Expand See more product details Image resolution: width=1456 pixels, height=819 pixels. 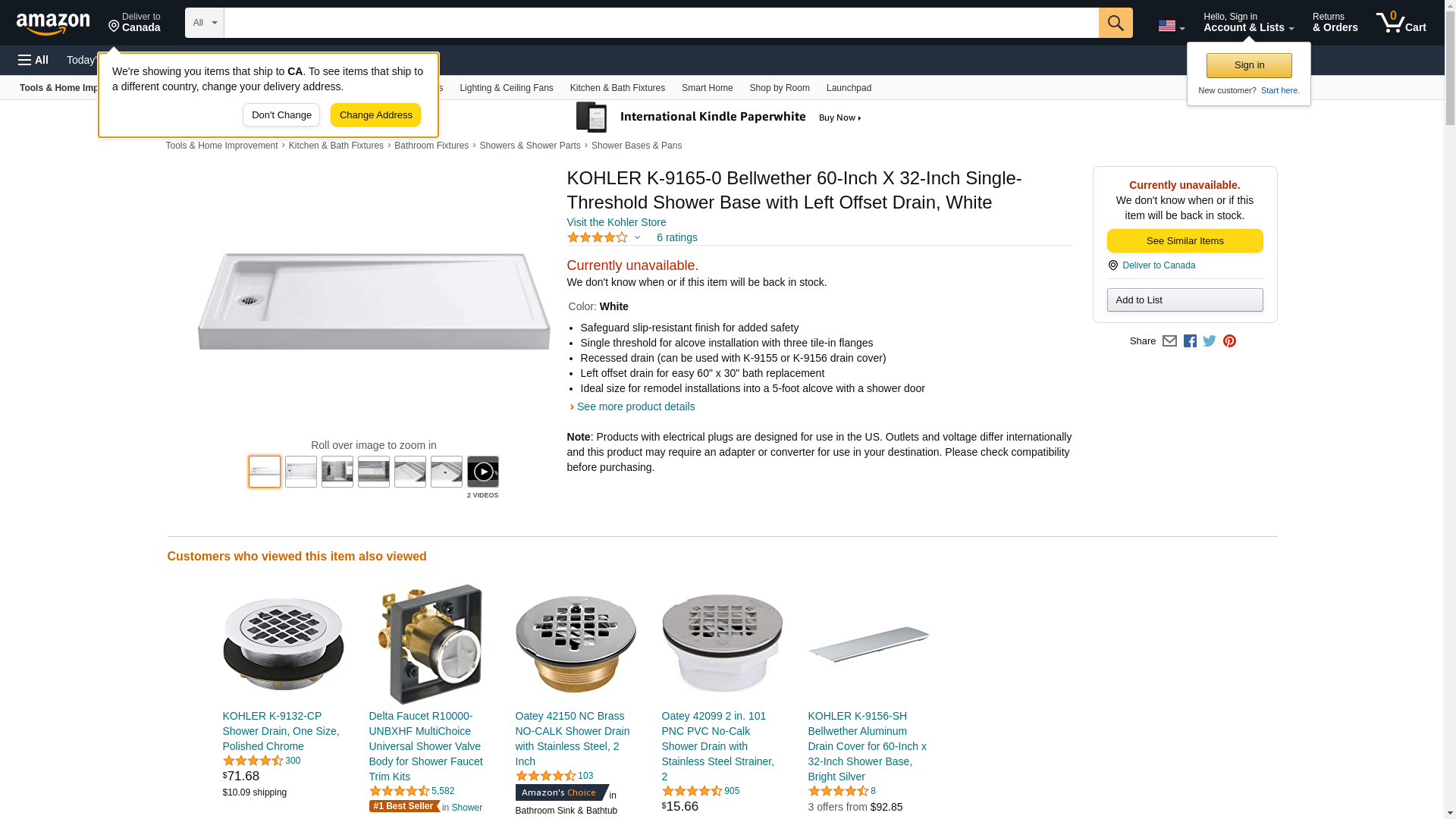tap(635, 406)
